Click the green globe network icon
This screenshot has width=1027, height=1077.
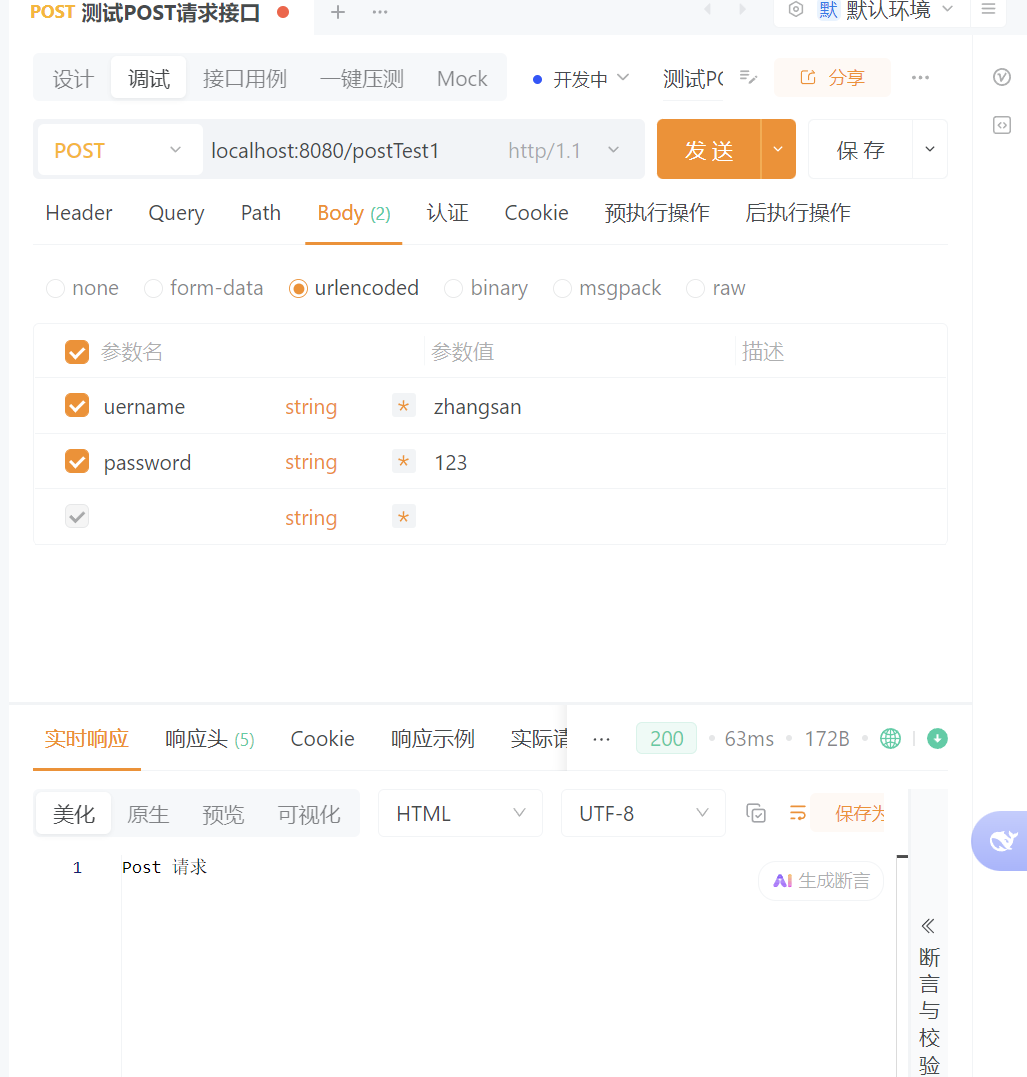pyautogui.click(x=890, y=738)
